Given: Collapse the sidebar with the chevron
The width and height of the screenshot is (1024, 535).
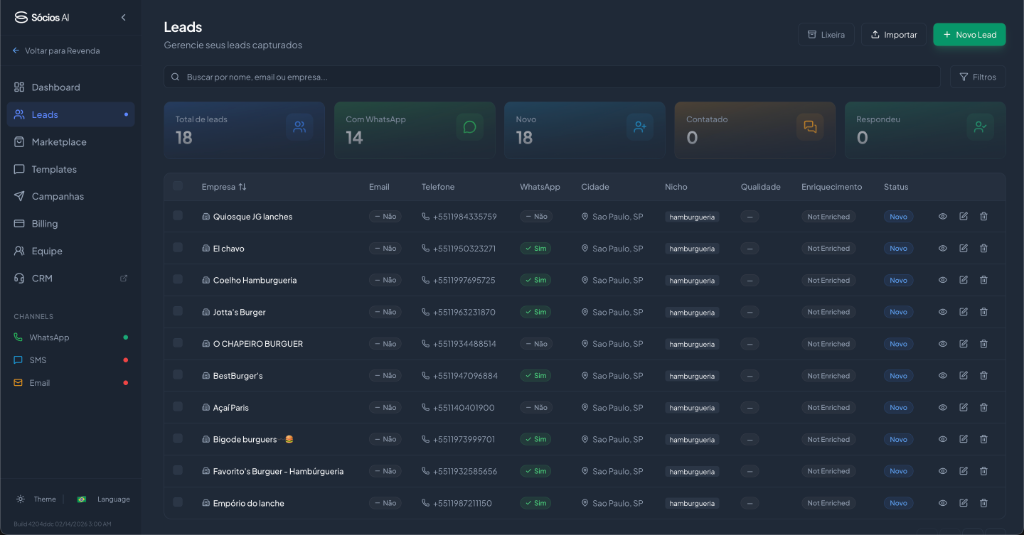Looking at the screenshot, I should click(123, 18).
